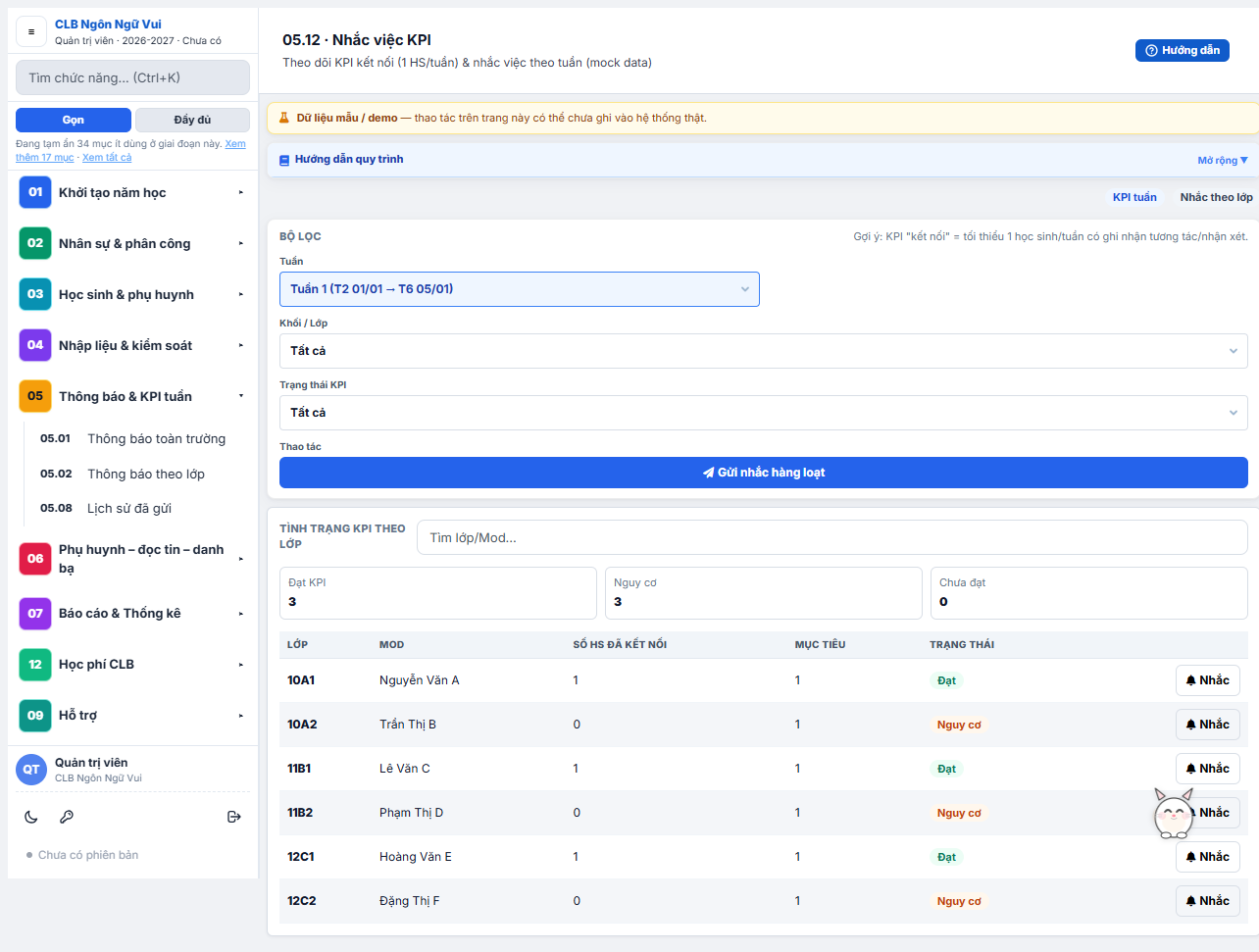Click the logout icon

tap(234, 817)
